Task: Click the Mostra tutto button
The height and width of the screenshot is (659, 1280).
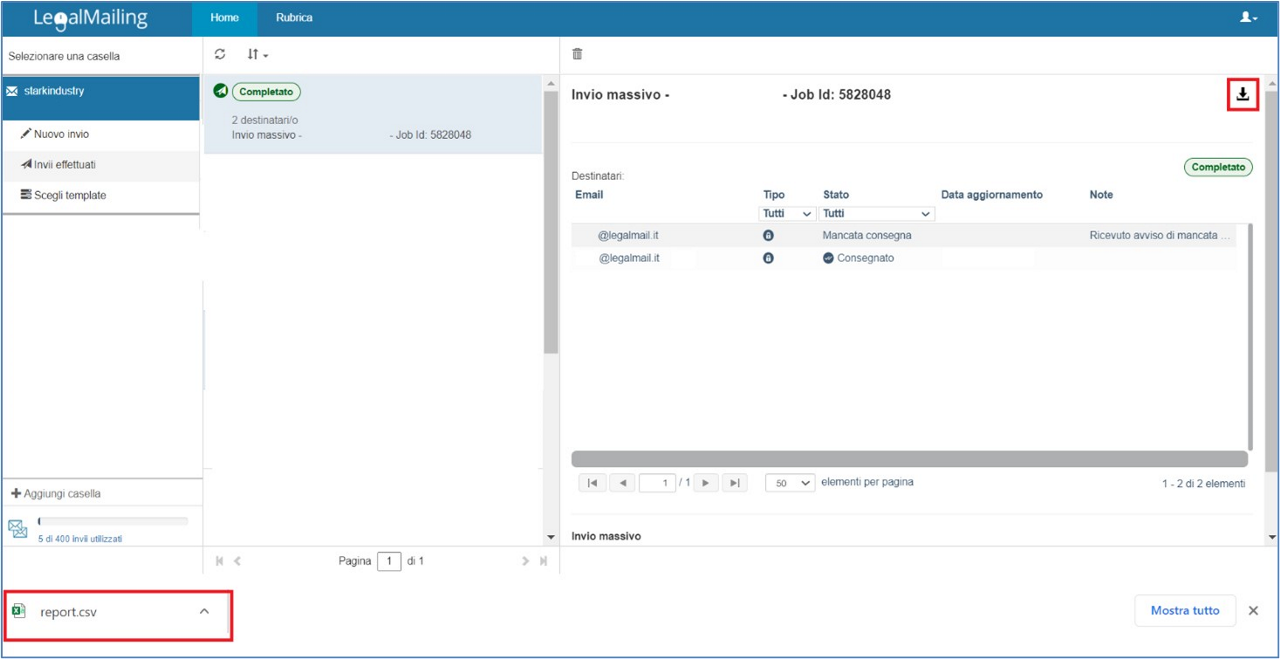Action: 1184,610
